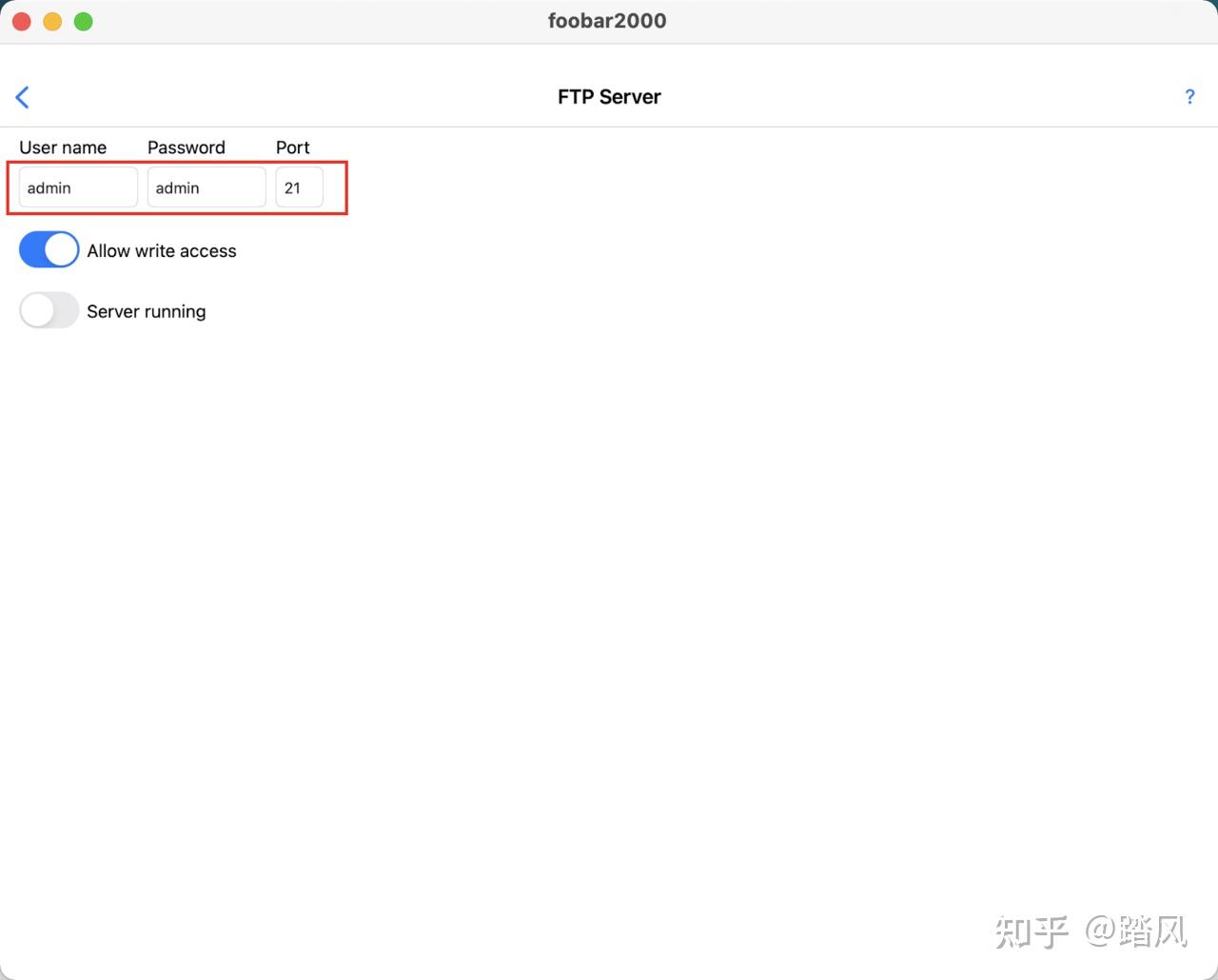Image resolution: width=1218 pixels, height=980 pixels.
Task: Click the Allow write access label
Action: (x=161, y=250)
